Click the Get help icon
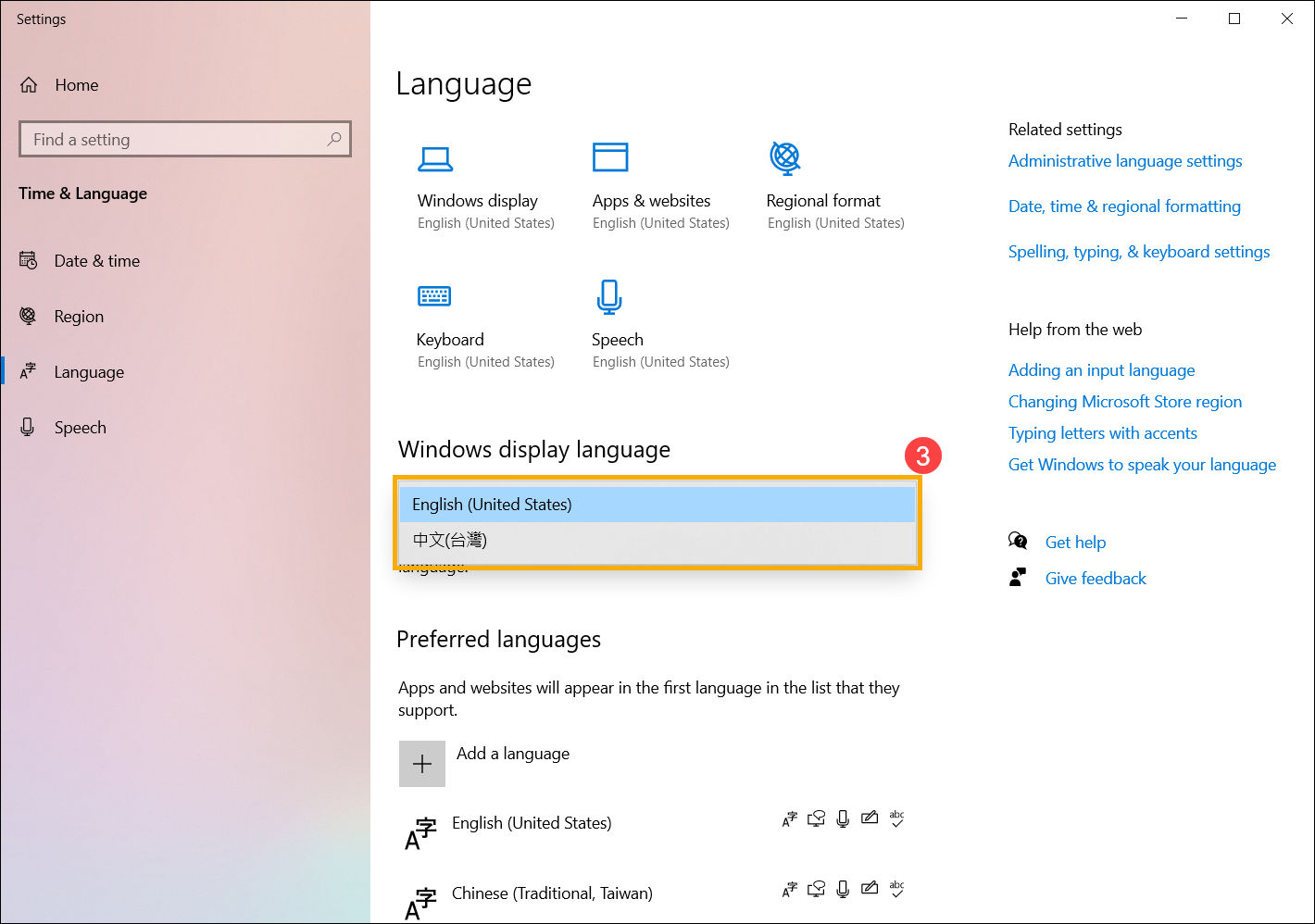 [1018, 541]
